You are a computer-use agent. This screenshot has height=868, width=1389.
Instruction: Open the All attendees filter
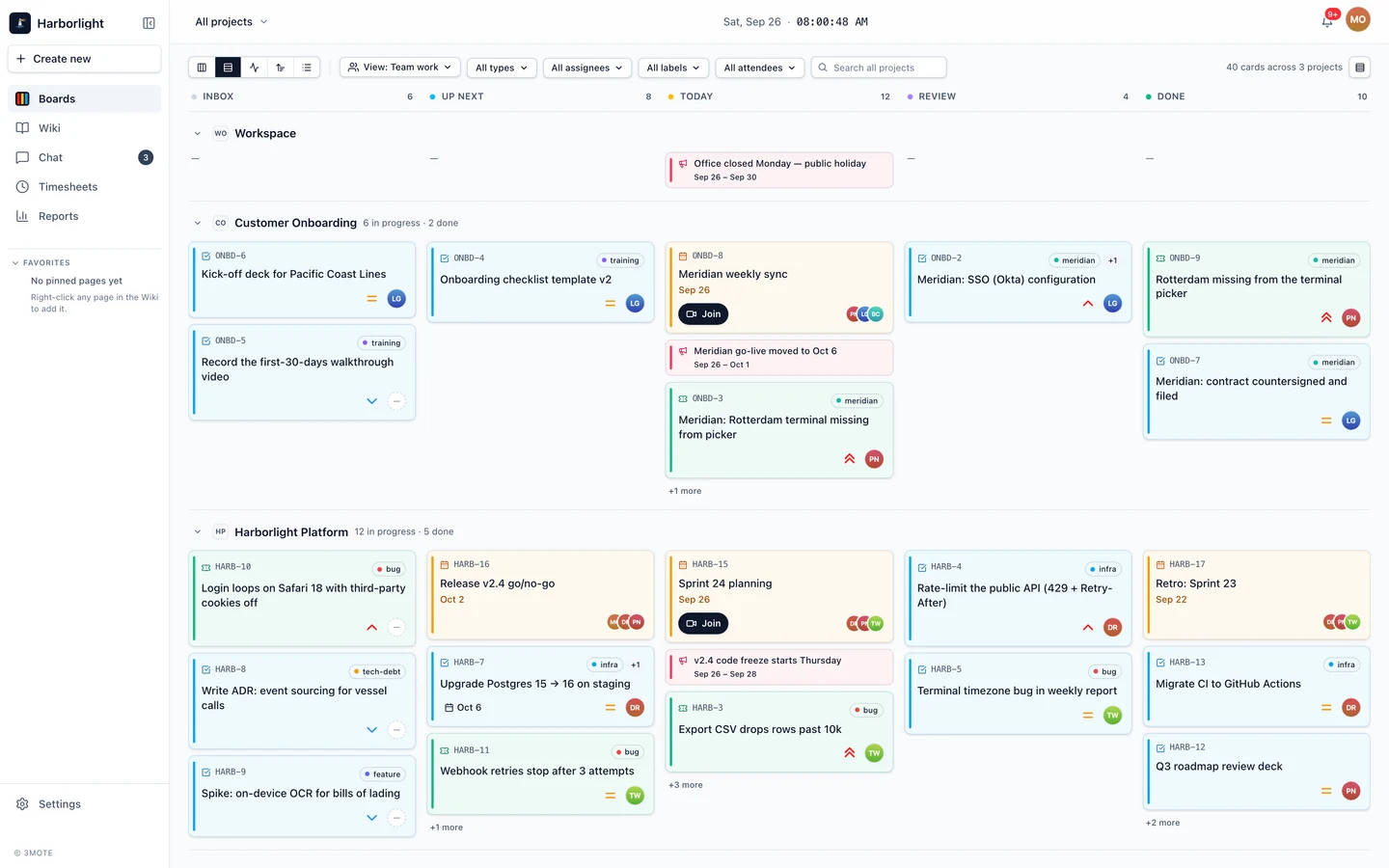760,68
